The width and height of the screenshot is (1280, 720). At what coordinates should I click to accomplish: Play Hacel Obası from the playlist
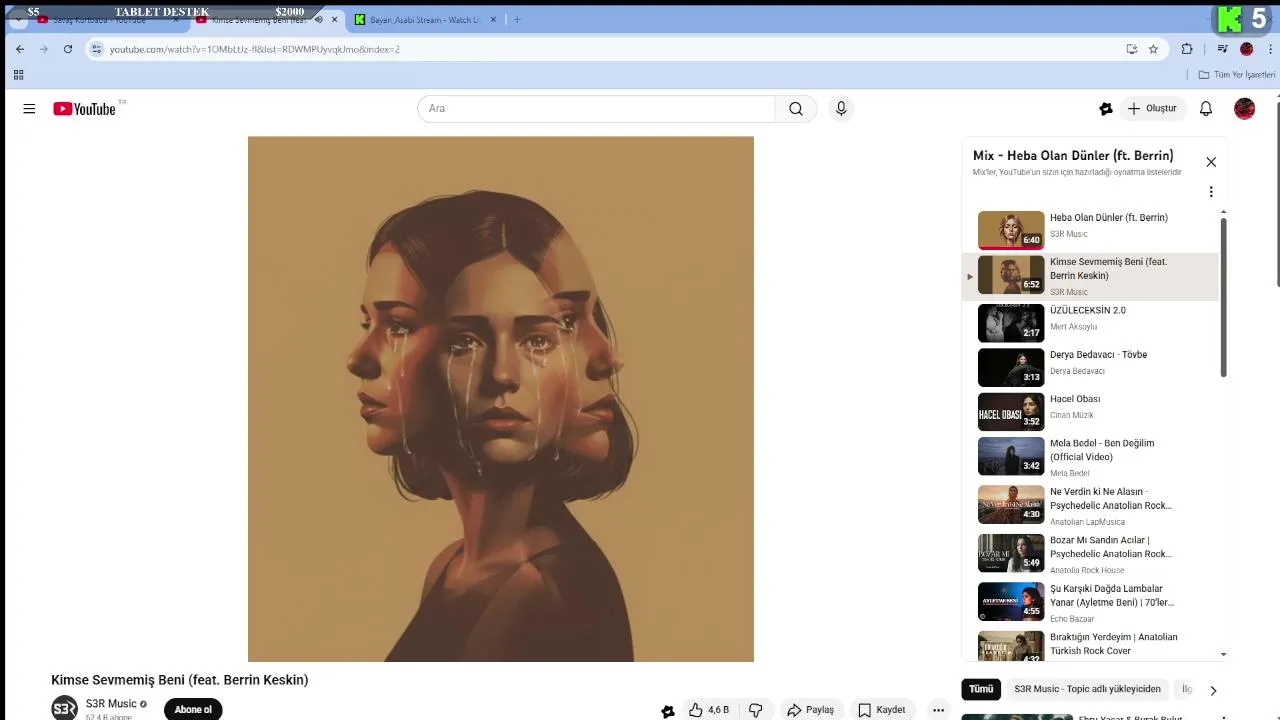point(1090,411)
